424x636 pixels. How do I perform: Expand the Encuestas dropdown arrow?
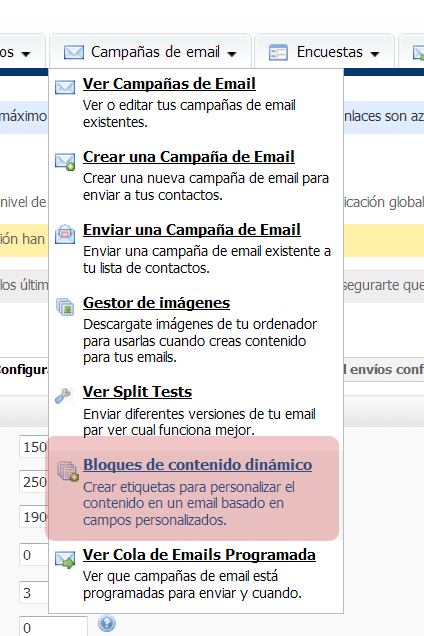(x=374, y=54)
